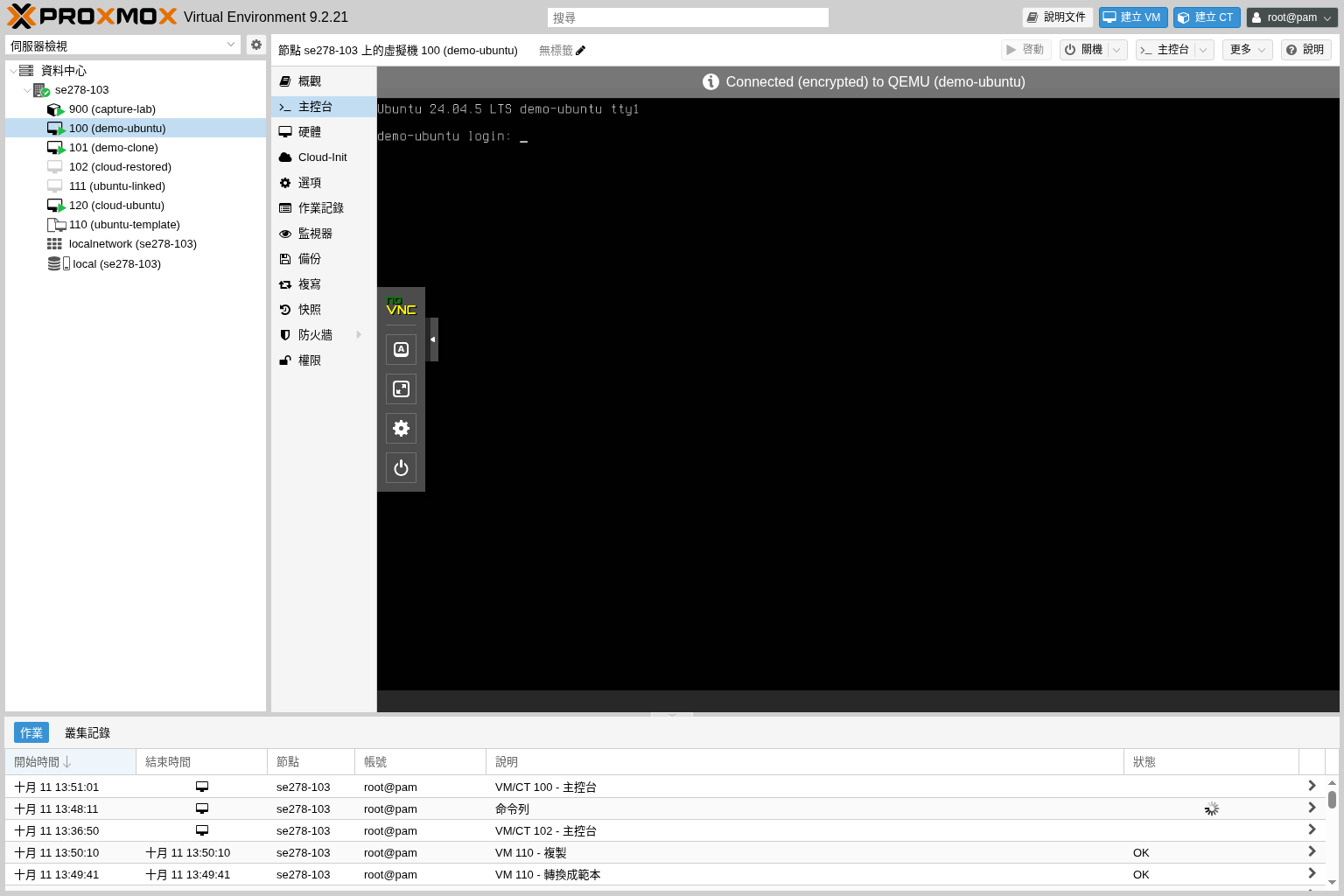Focus the 搜尋 search field

[688, 17]
